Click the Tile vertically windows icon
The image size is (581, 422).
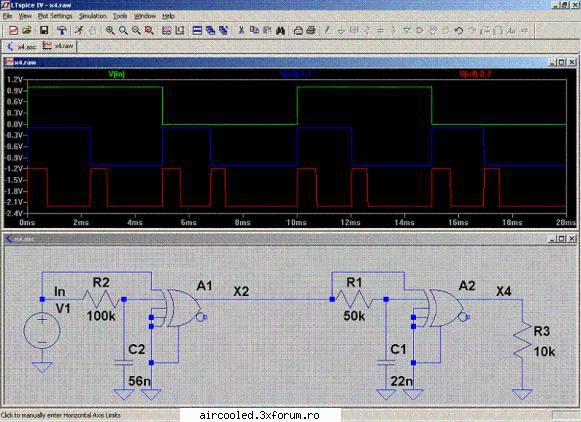click(210, 30)
